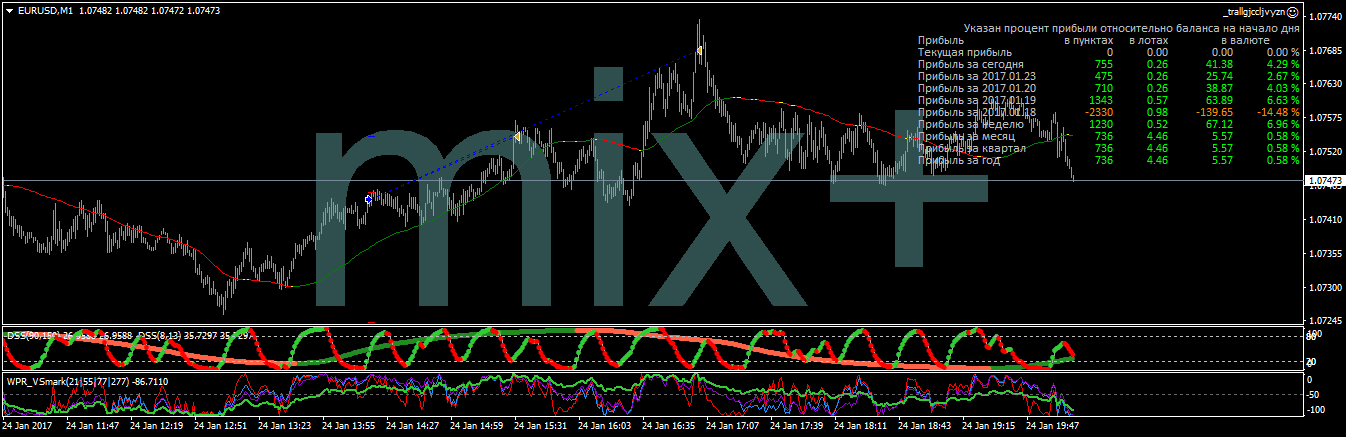The height and width of the screenshot is (437, 1346).
Task: Click the 41.38 today's currency profit value
Action: (x=1218, y=64)
